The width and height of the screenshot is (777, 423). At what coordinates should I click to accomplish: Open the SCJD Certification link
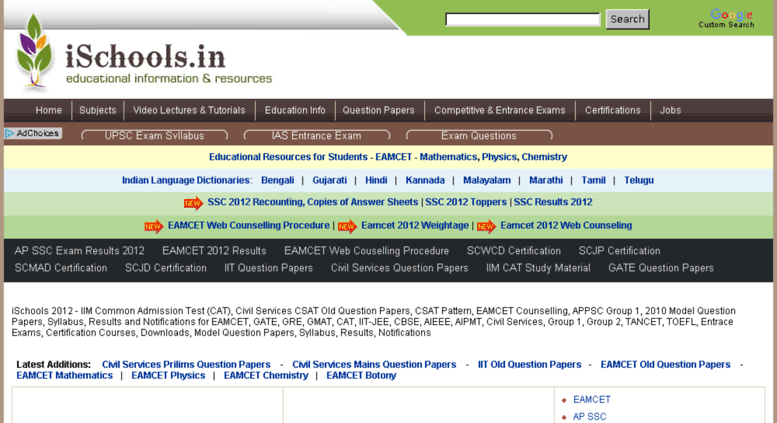(166, 268)
